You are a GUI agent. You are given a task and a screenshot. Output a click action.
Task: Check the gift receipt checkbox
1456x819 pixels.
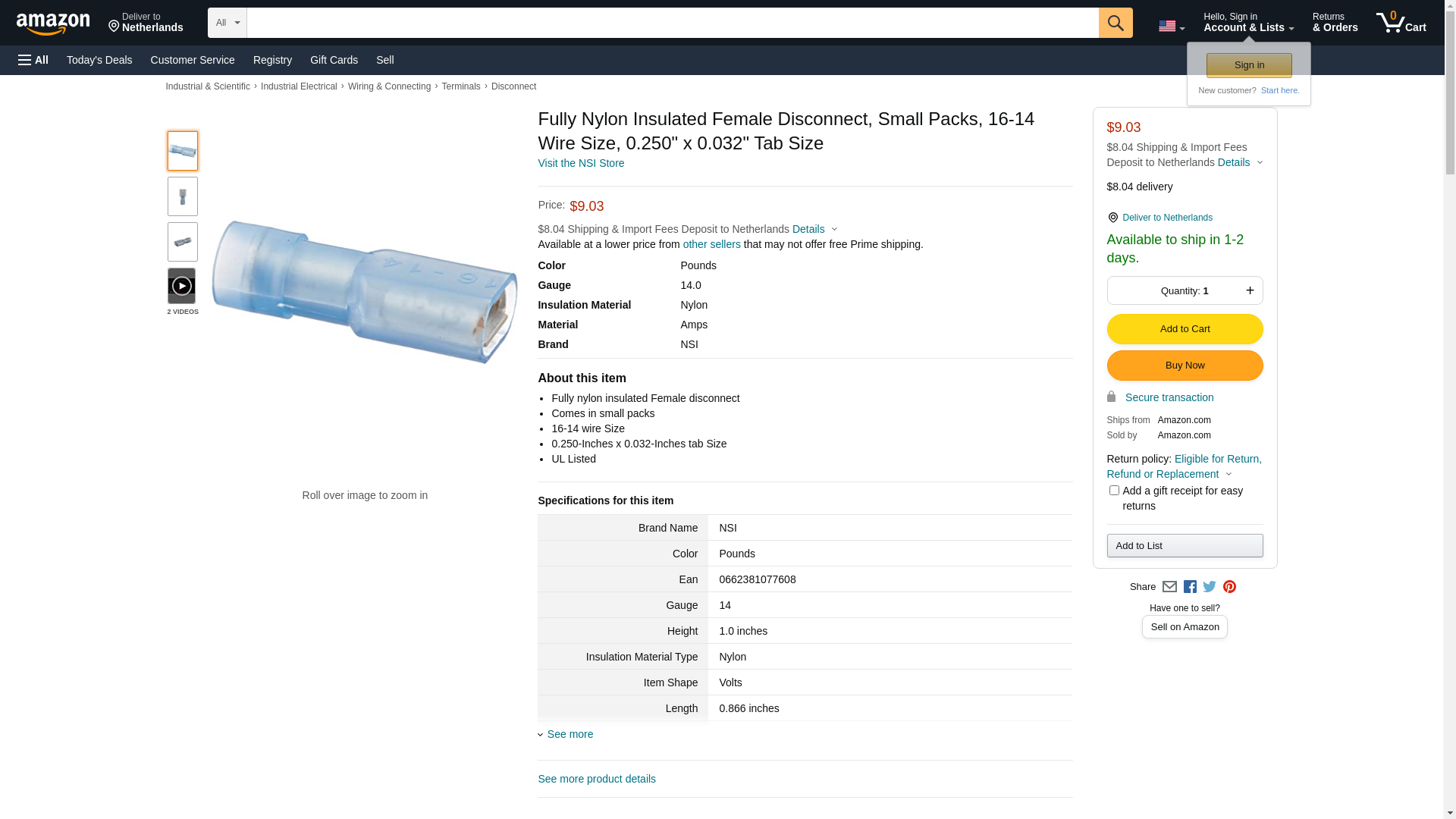1114,491
